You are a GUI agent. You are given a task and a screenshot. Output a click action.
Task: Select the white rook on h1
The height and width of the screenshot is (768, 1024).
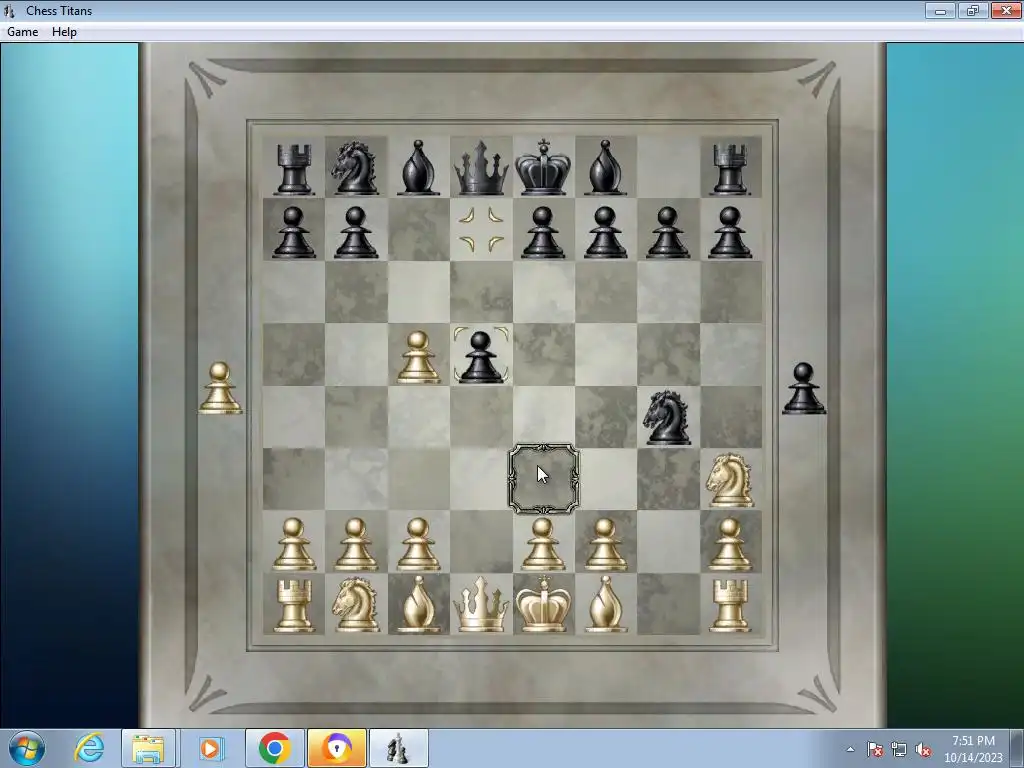pos(730,606)
